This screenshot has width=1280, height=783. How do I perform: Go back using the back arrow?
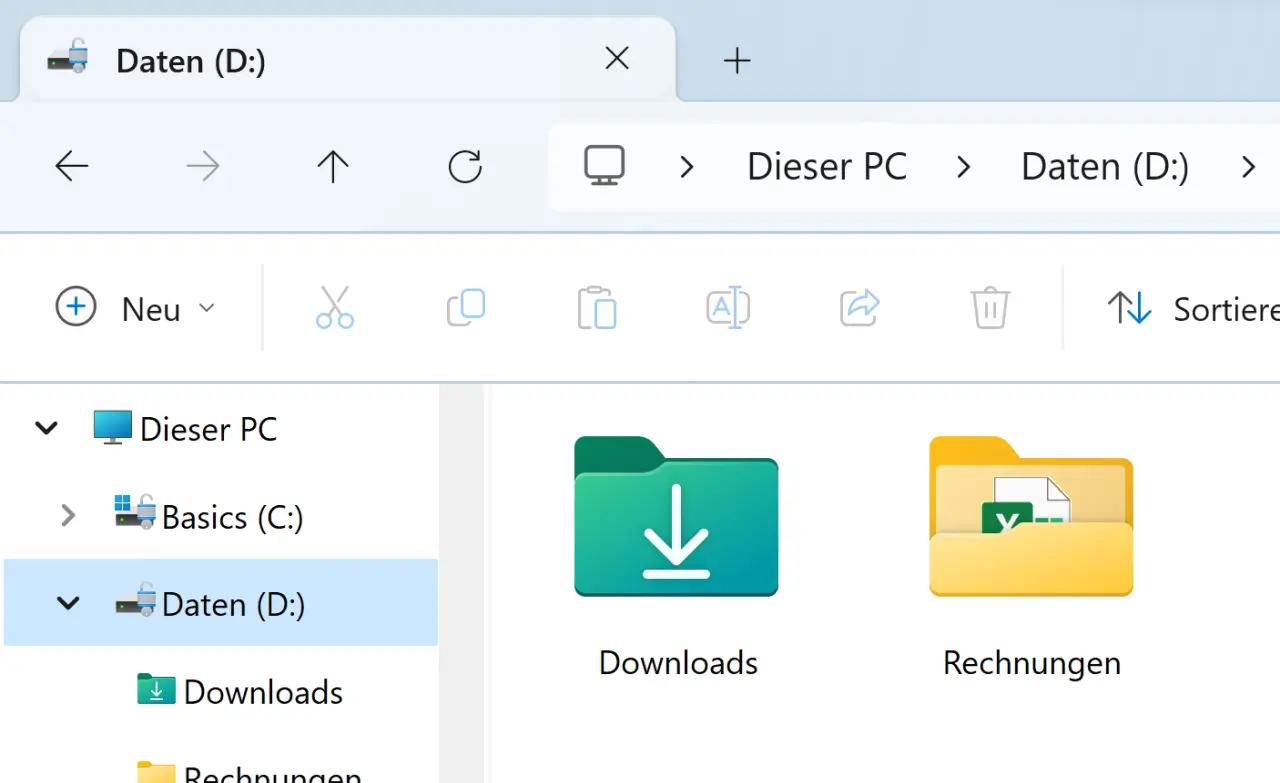[x=71, y=166]
